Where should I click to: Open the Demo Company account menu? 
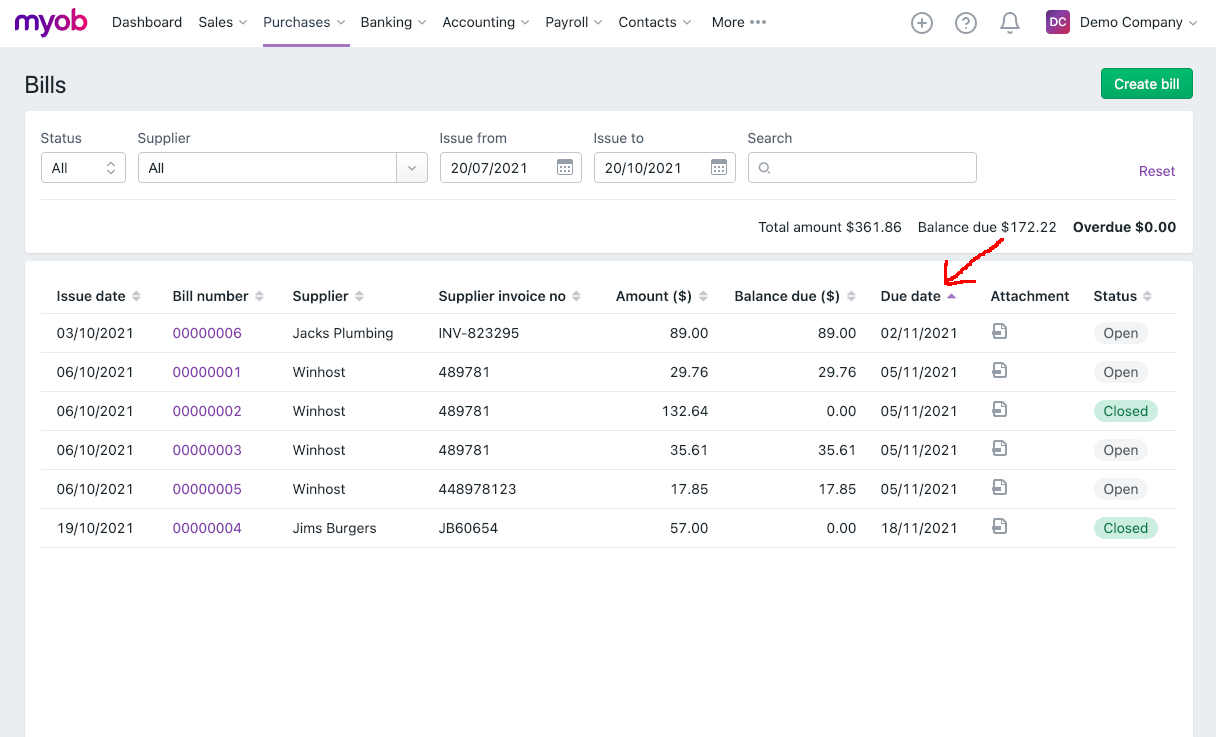click(x=1138, y=22)
